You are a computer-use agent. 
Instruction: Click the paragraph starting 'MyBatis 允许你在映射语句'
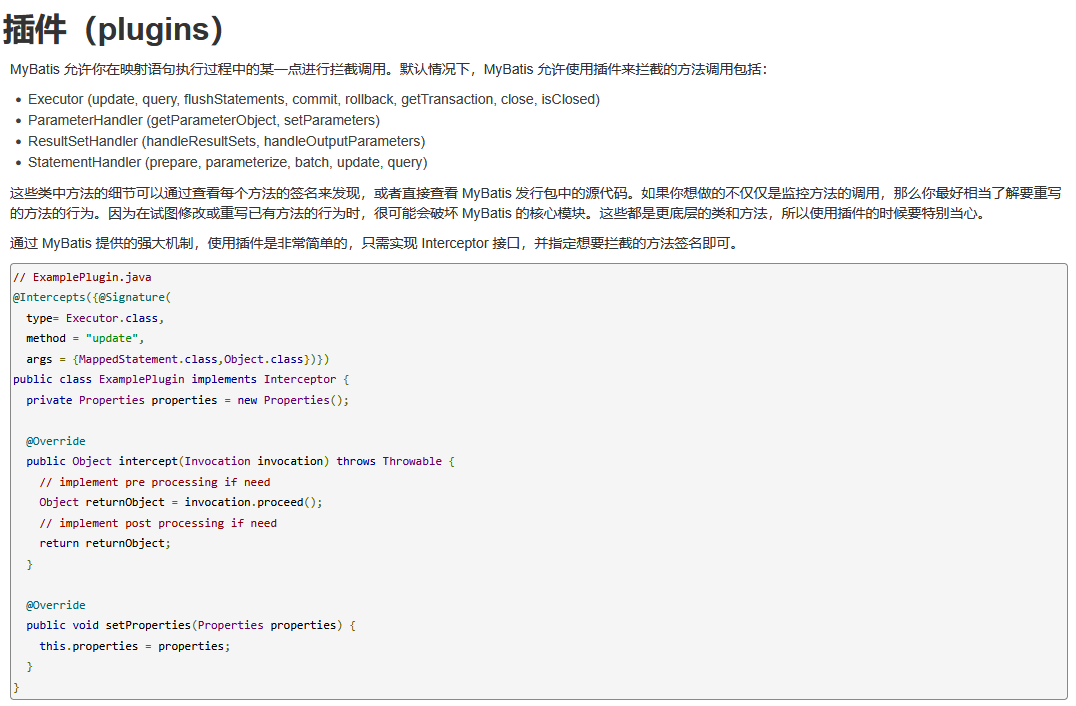[x=388, y=69]
